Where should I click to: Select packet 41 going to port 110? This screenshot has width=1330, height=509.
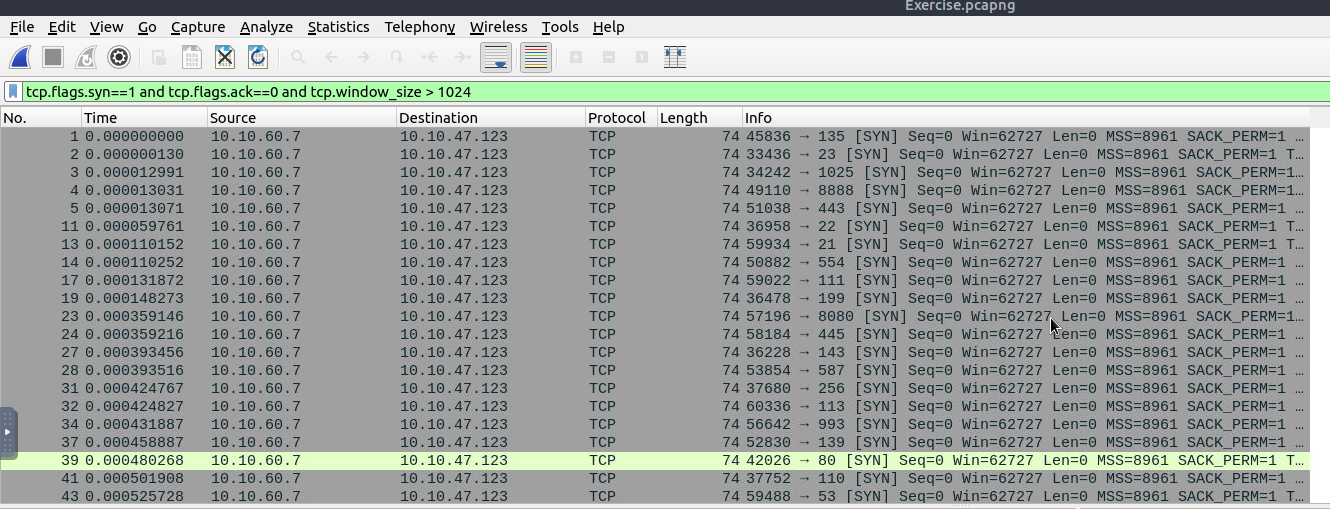coord(653,479)
